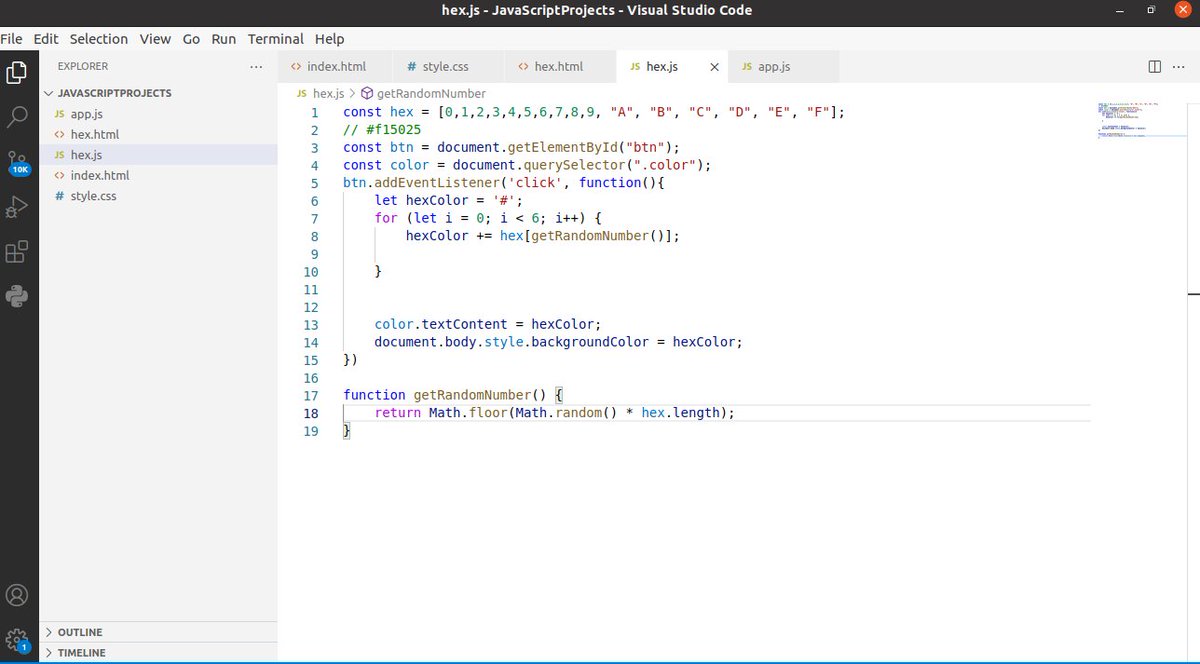The height and width of the screenshot is (664, 1200).
Task: Click Math.floor on line 18
Action: coord(468,413)
